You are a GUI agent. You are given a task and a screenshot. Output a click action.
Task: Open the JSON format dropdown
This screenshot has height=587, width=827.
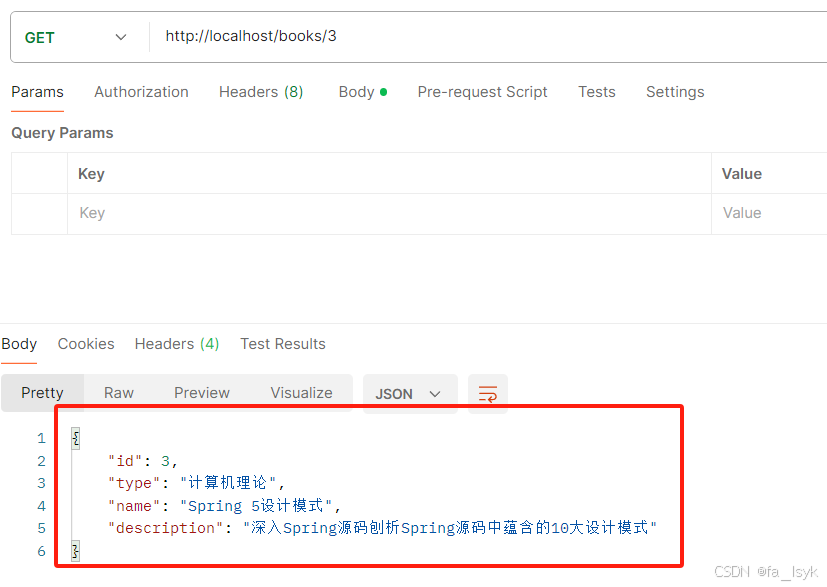tap(410, 394)
